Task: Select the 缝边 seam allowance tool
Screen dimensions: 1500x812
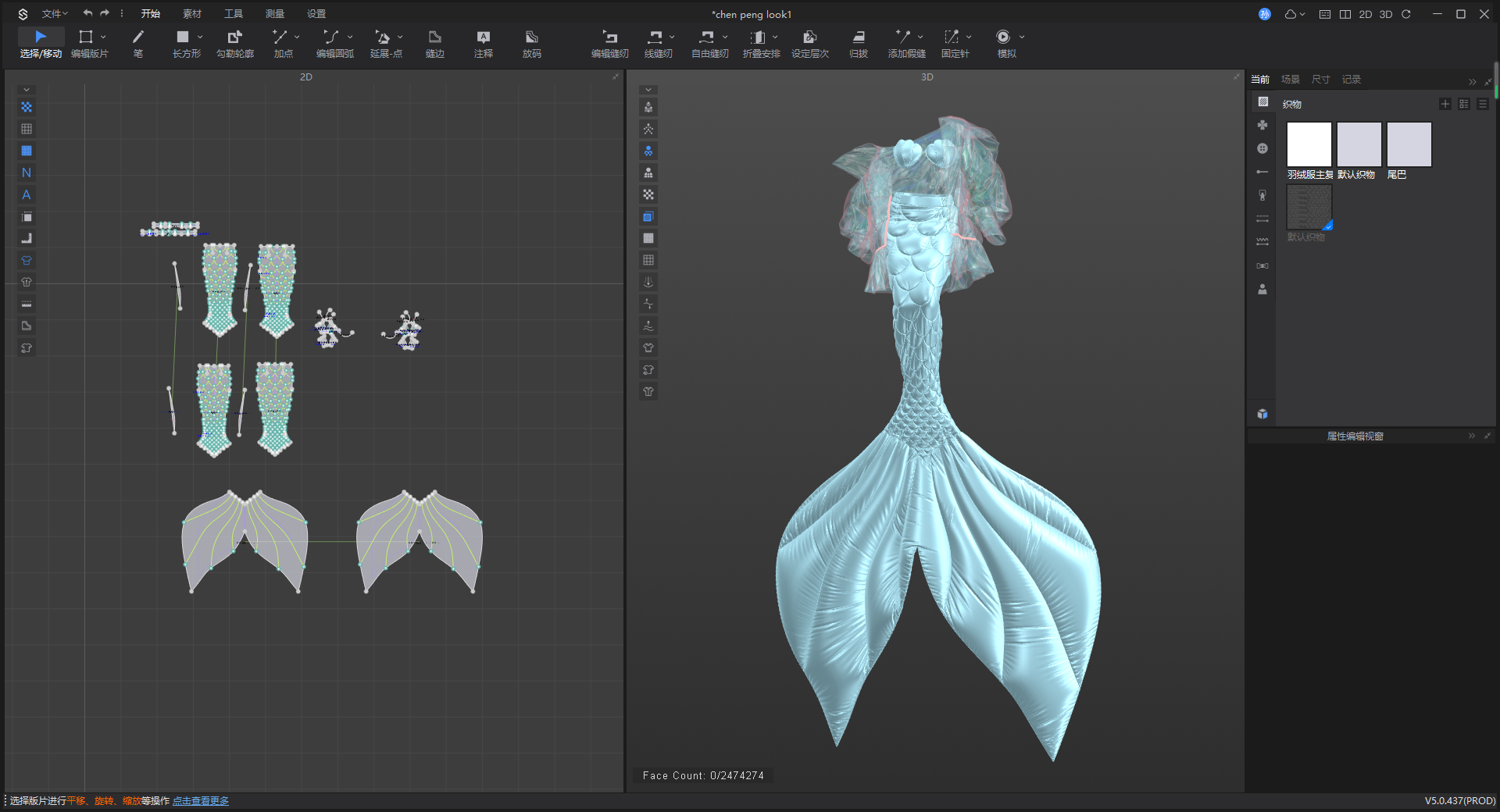Action: (434, 42)
